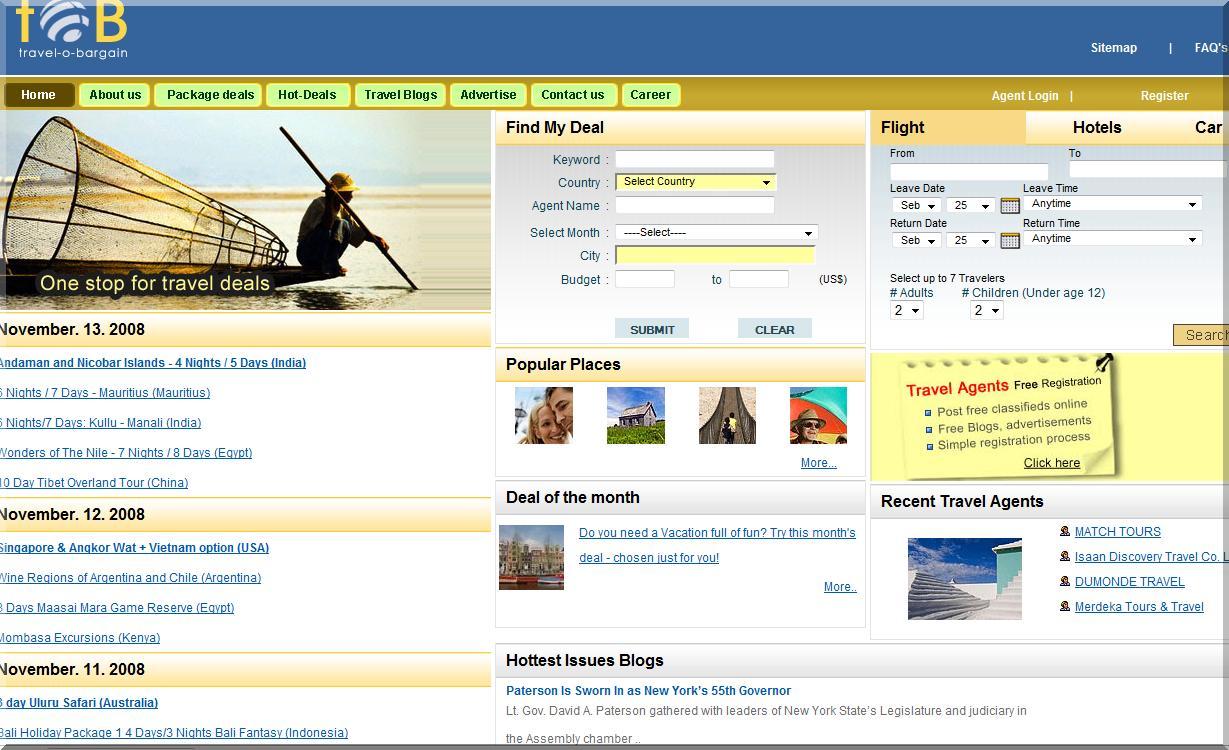Click the agent icon beside DUMONDE TRAVEL

coord(1065,581)
